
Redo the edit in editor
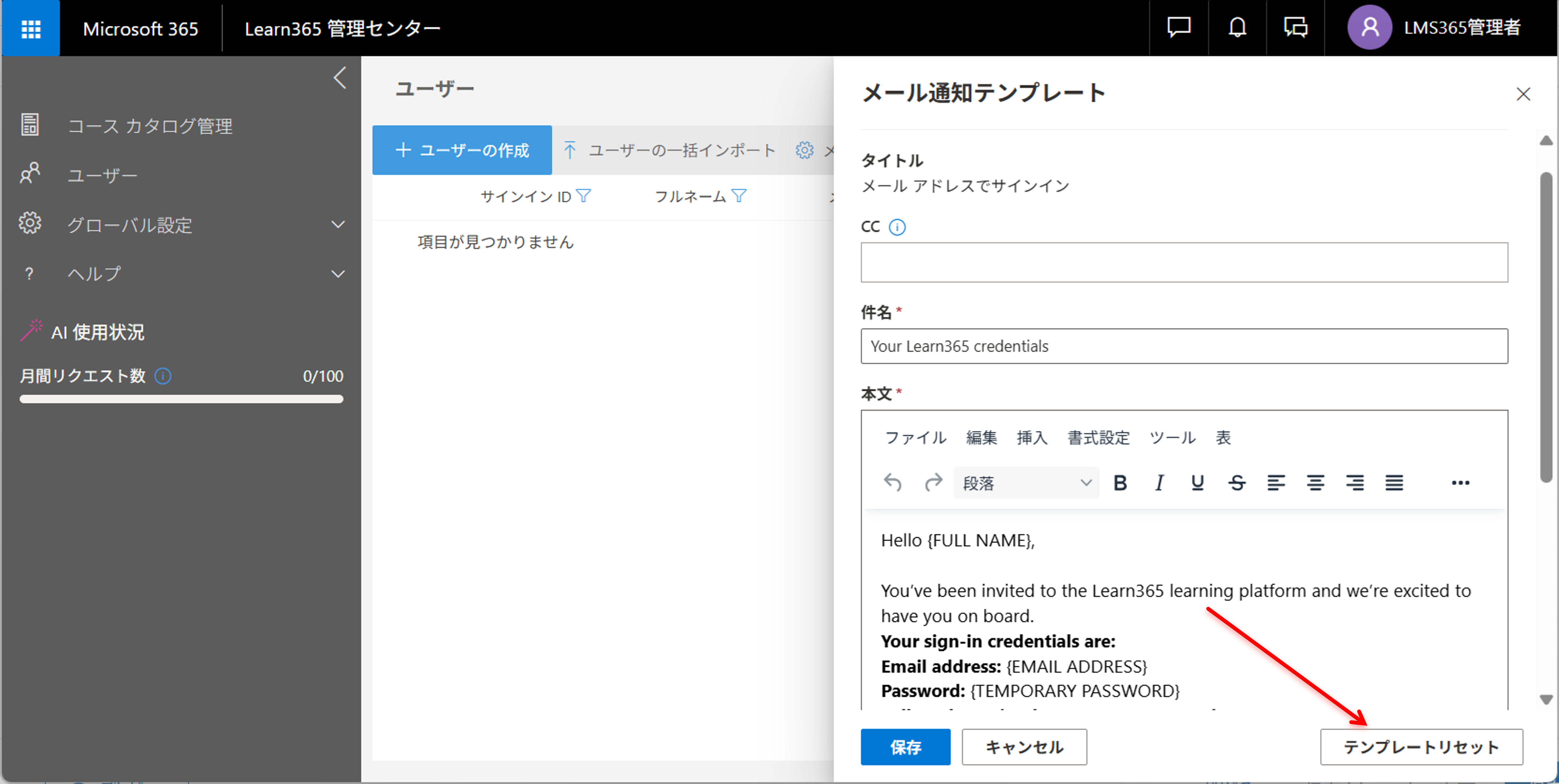click(x=933, y=483)
